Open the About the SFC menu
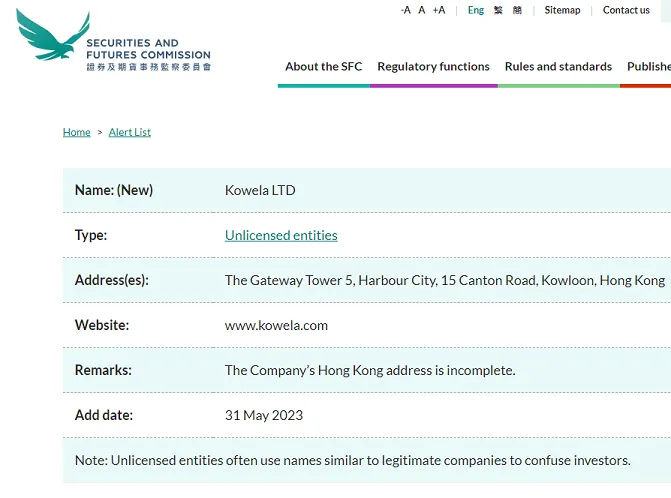671x498 pixels. tap(324, 67)
